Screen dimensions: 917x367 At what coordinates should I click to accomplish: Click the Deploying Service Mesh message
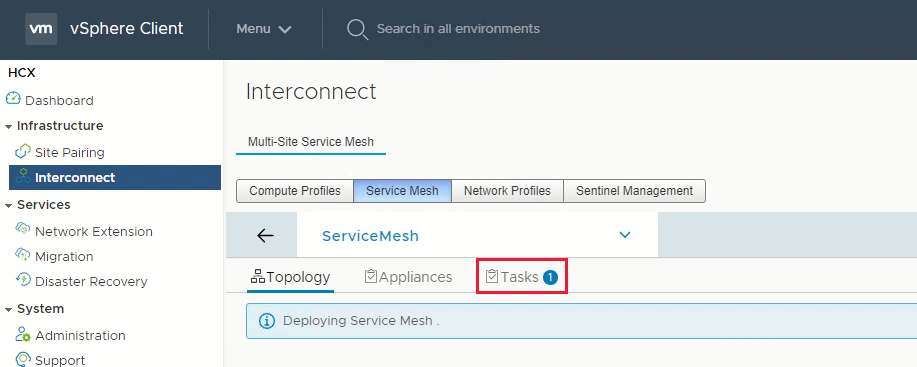coord(361,321)
